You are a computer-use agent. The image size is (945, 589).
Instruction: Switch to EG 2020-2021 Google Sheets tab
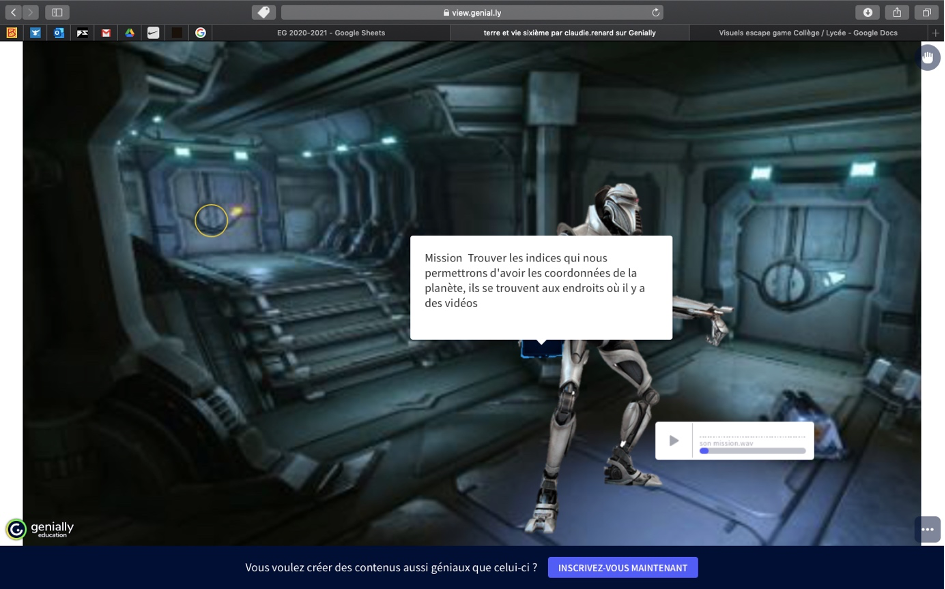(331, 33)
